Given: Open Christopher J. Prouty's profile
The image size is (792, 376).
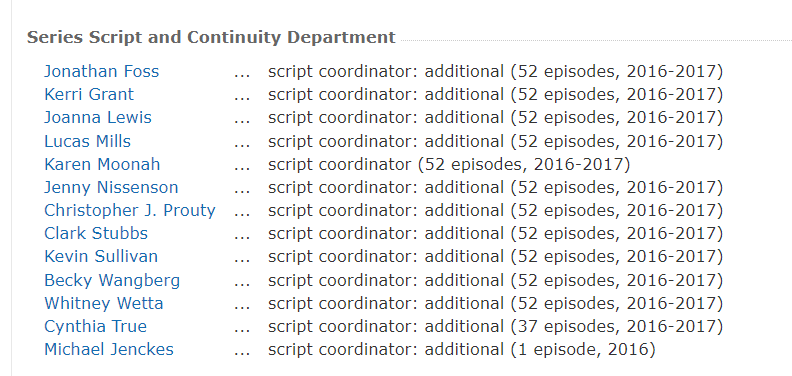Looking at the screenshot, I should (130, 210).
